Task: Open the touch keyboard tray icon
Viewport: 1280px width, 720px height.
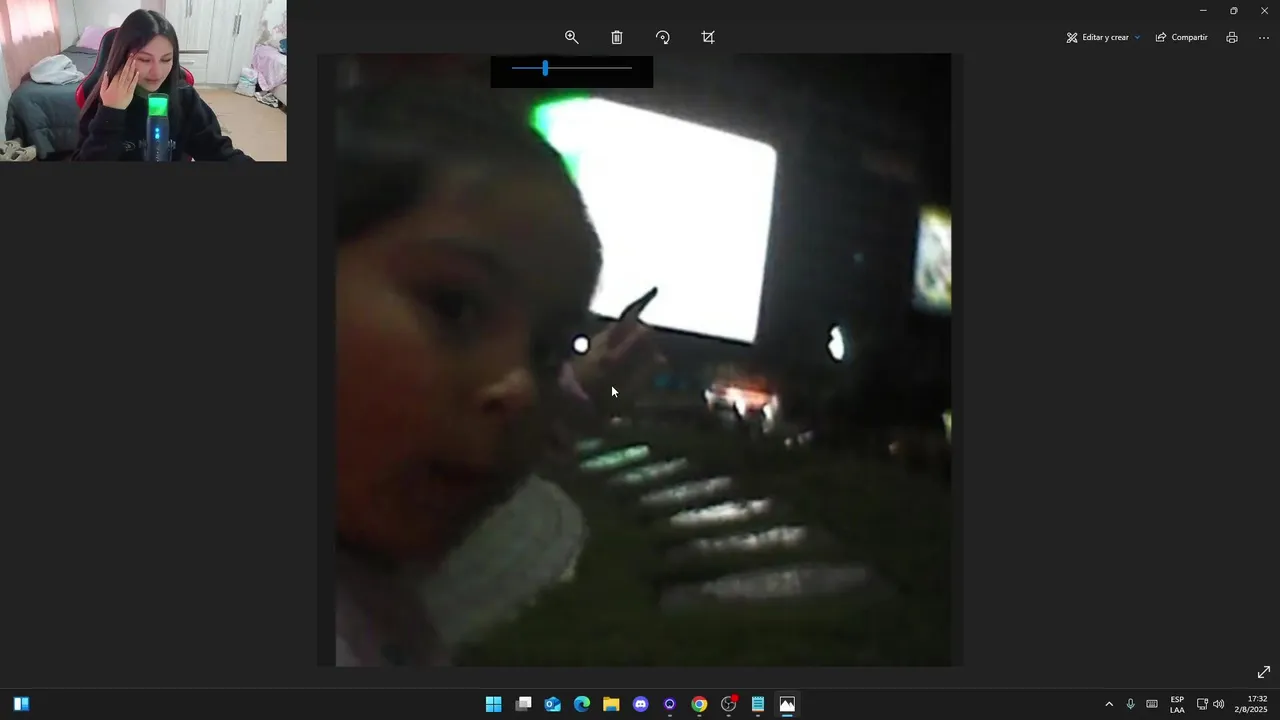Action: (1152, 704)
